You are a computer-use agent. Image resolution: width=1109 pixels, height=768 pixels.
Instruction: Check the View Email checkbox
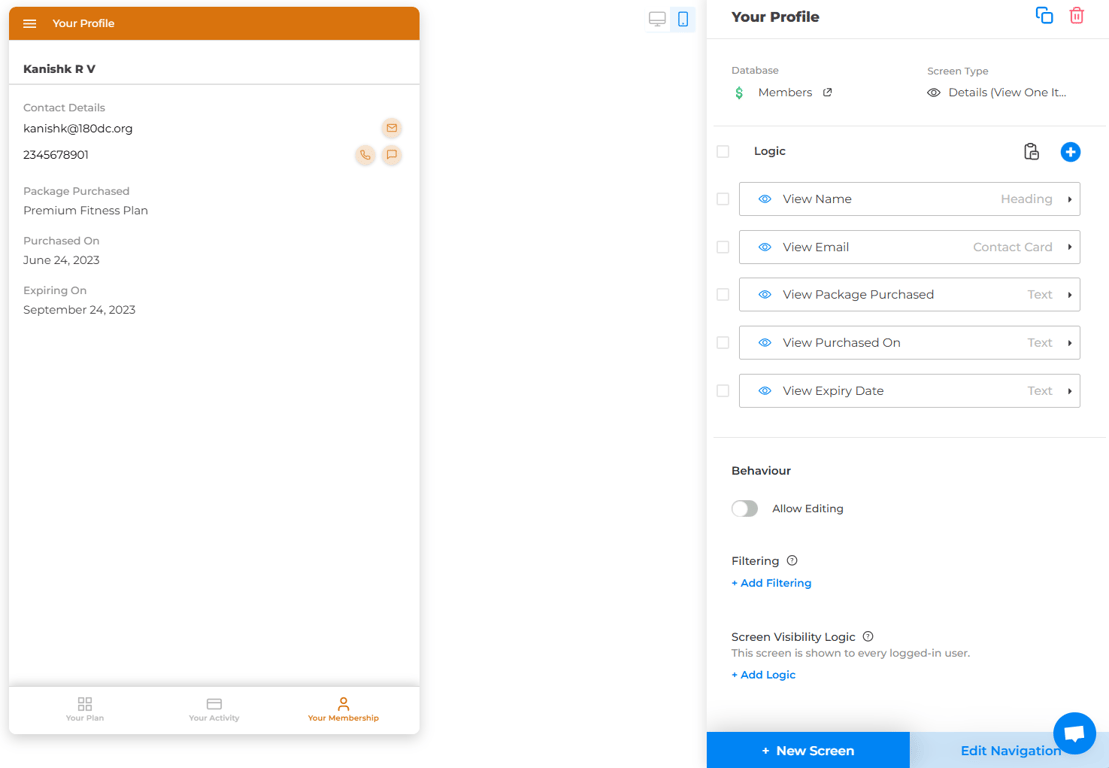pyautogui.click(x=723, y=248)
